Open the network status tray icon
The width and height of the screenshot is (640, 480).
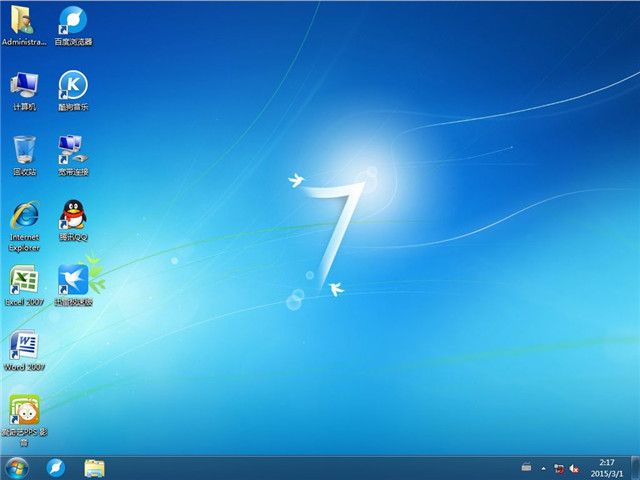click(x=558, y=469)
